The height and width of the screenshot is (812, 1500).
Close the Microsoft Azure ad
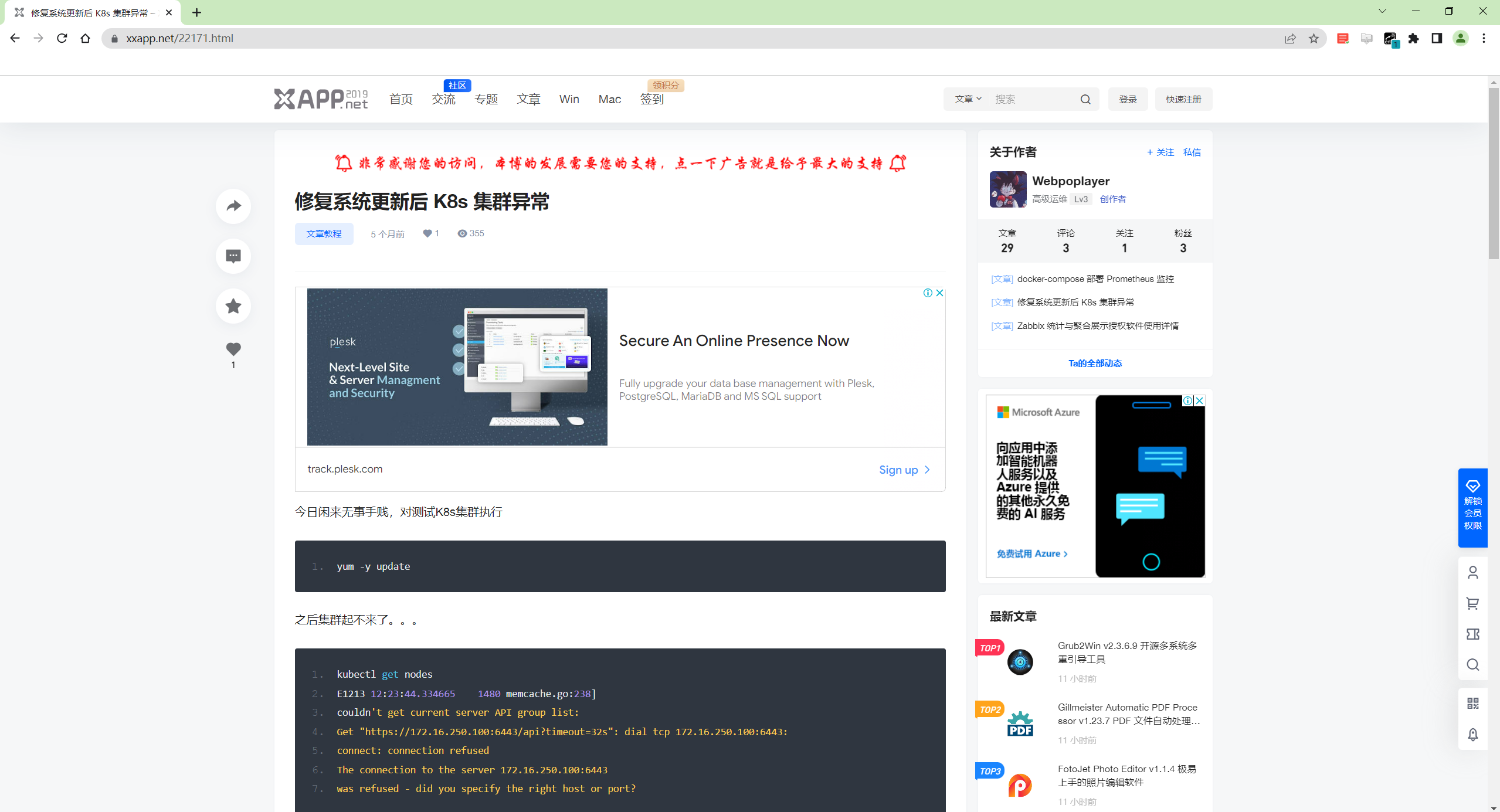pyautogui.click(x=1200, y=400)
